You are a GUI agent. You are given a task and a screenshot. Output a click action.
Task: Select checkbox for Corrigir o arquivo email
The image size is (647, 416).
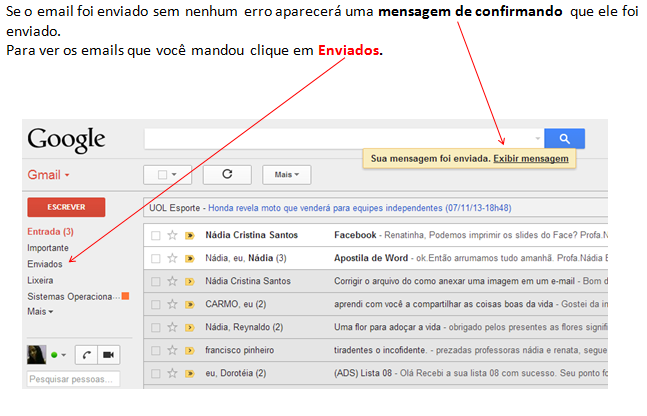click(156, 282)
